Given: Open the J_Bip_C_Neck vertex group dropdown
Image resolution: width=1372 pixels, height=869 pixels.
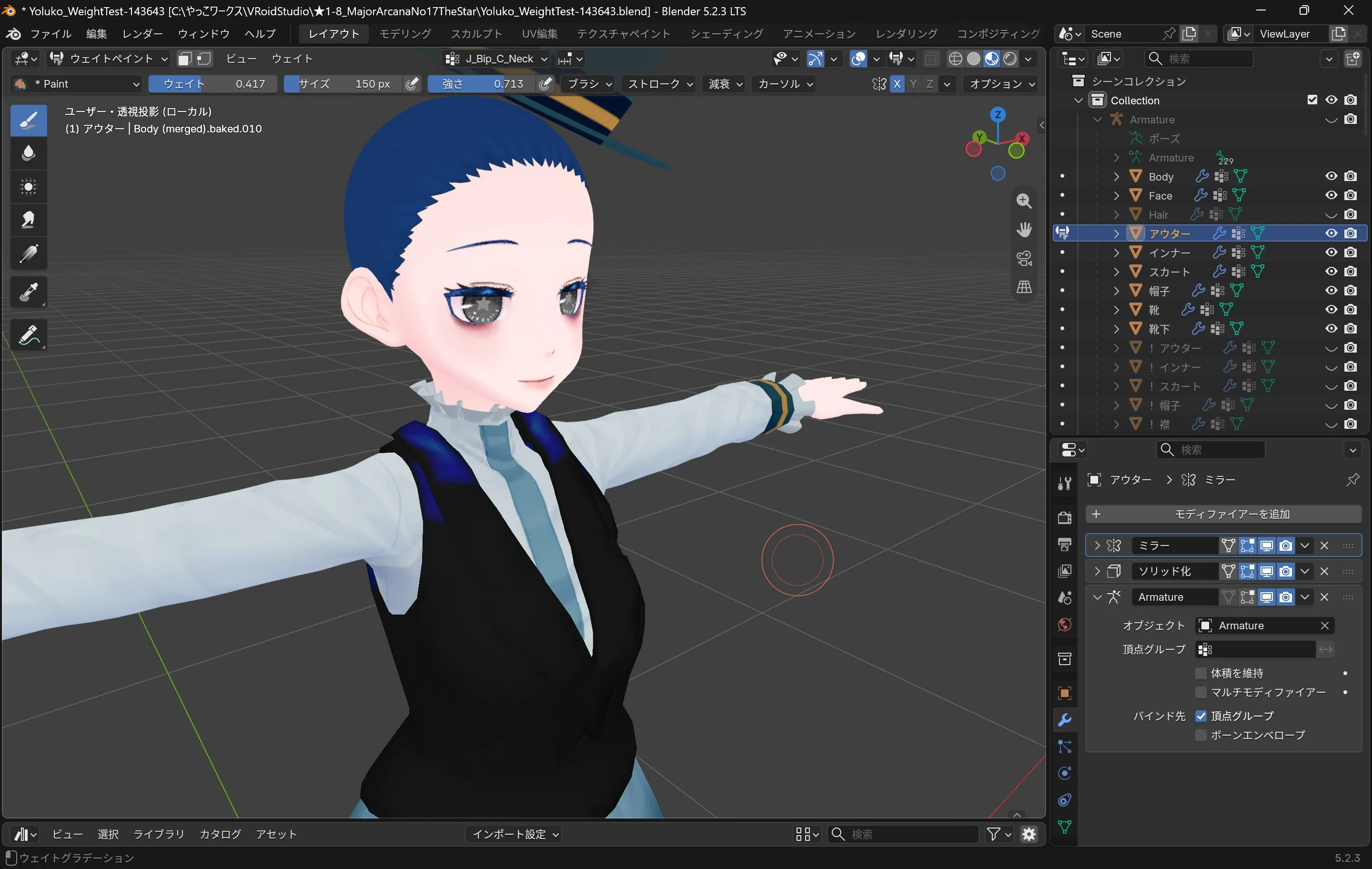Looking at the screenshot, I should (496, 59).
